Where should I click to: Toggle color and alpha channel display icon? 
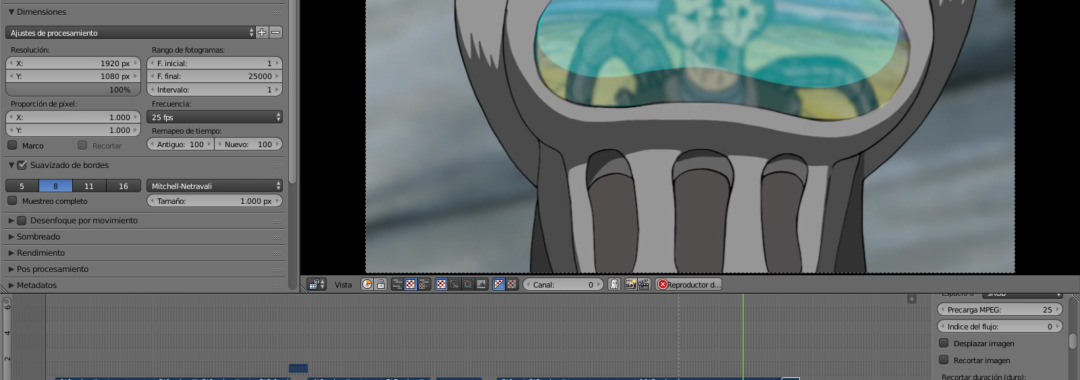pyautogui.click(x=499, y=284)
